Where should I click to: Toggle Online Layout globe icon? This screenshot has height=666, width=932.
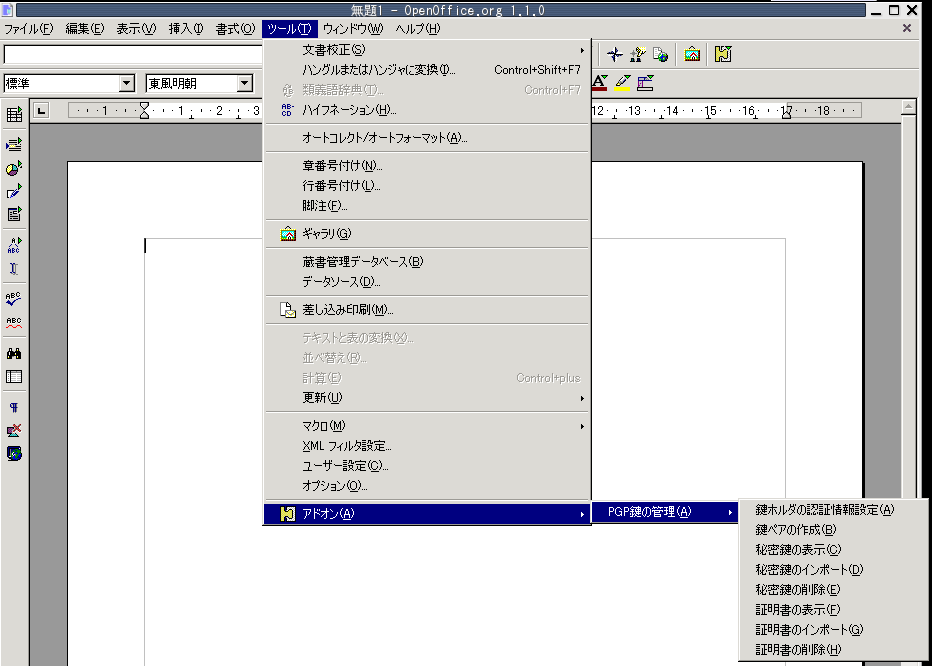(14, 454)
